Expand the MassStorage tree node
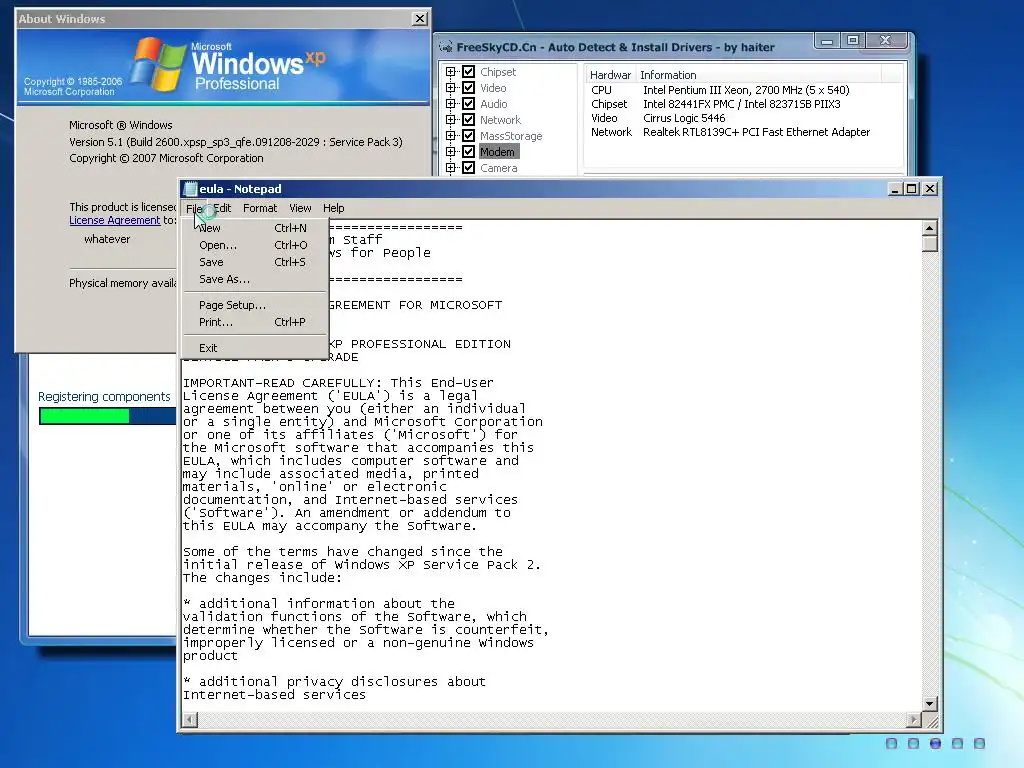1024x768 pixels. 451,136
